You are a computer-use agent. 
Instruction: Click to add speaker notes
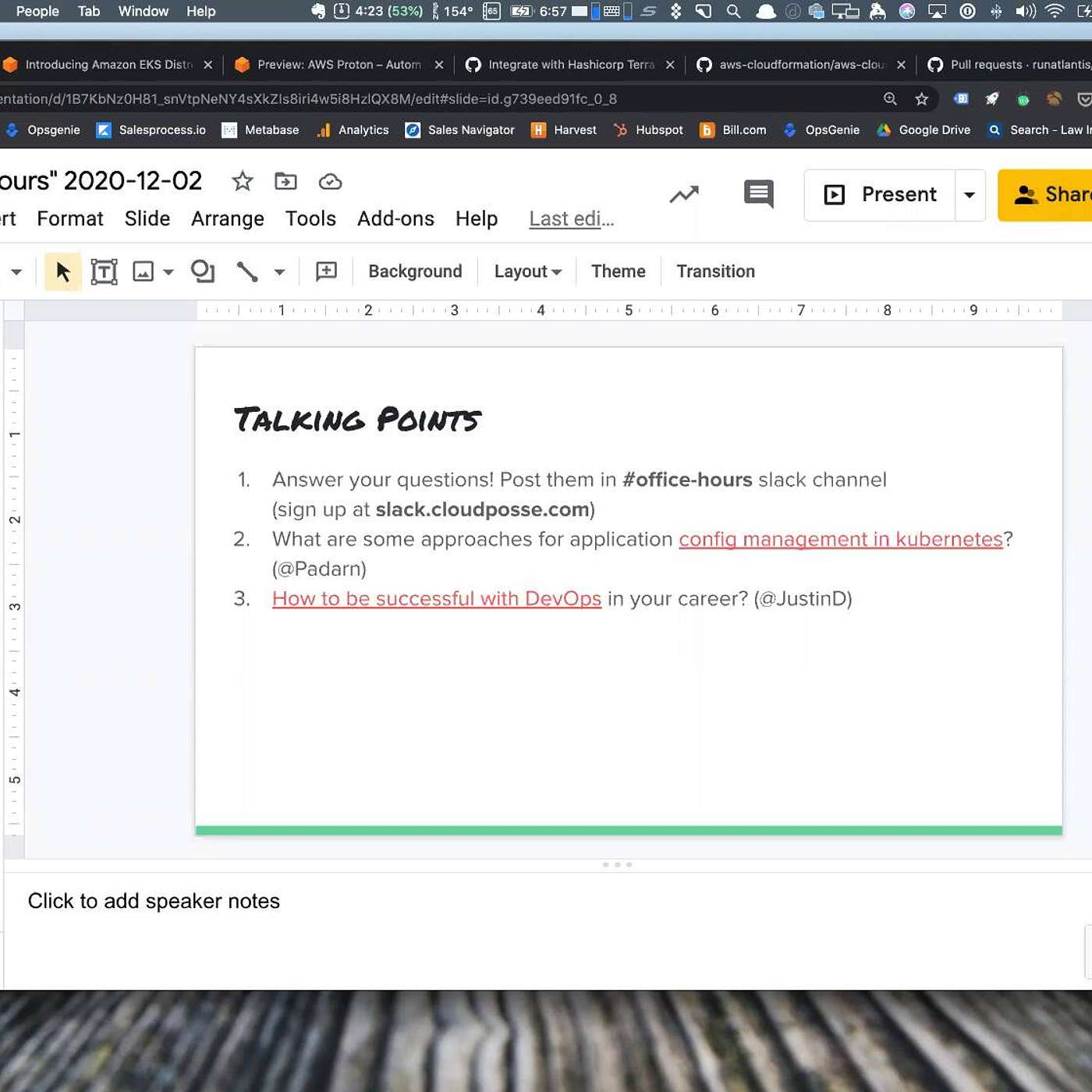(154, 901)
